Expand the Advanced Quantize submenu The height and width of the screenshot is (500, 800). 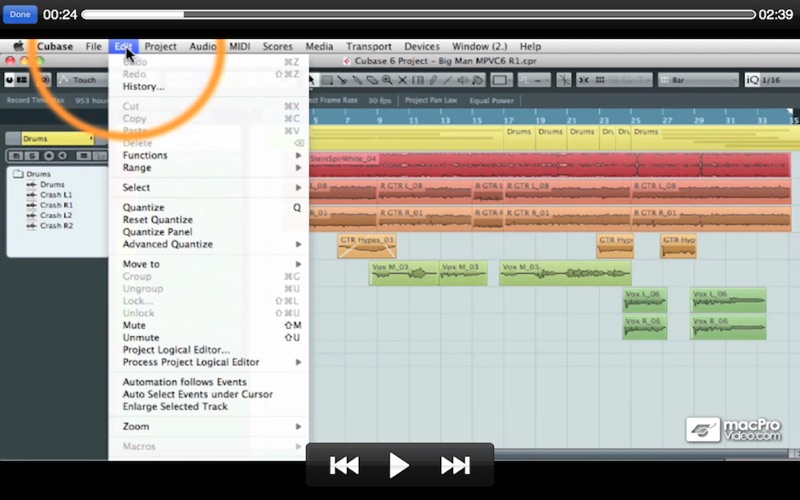point(210,244)
